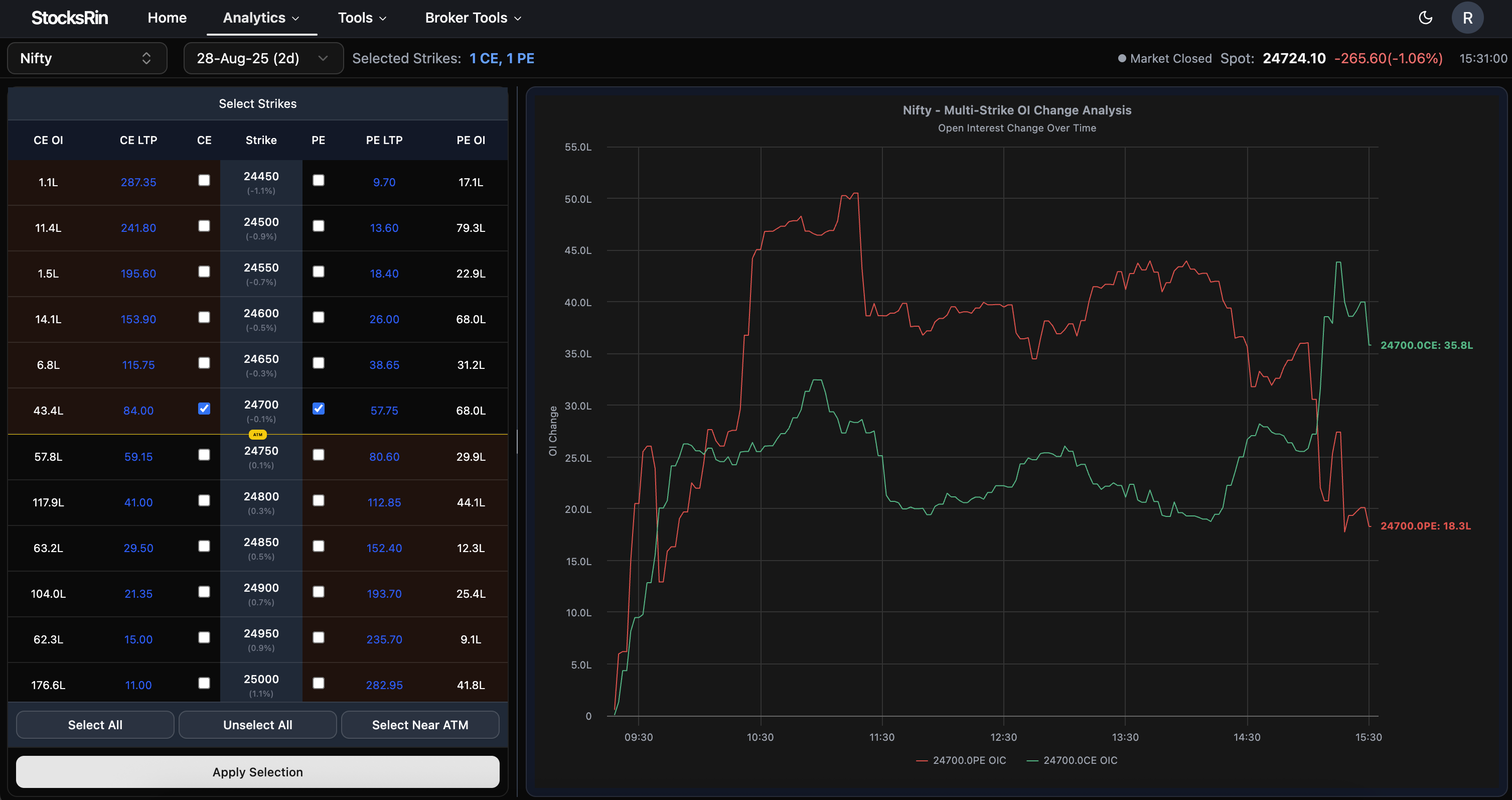Click the Unselect All button

coord(258,725)
